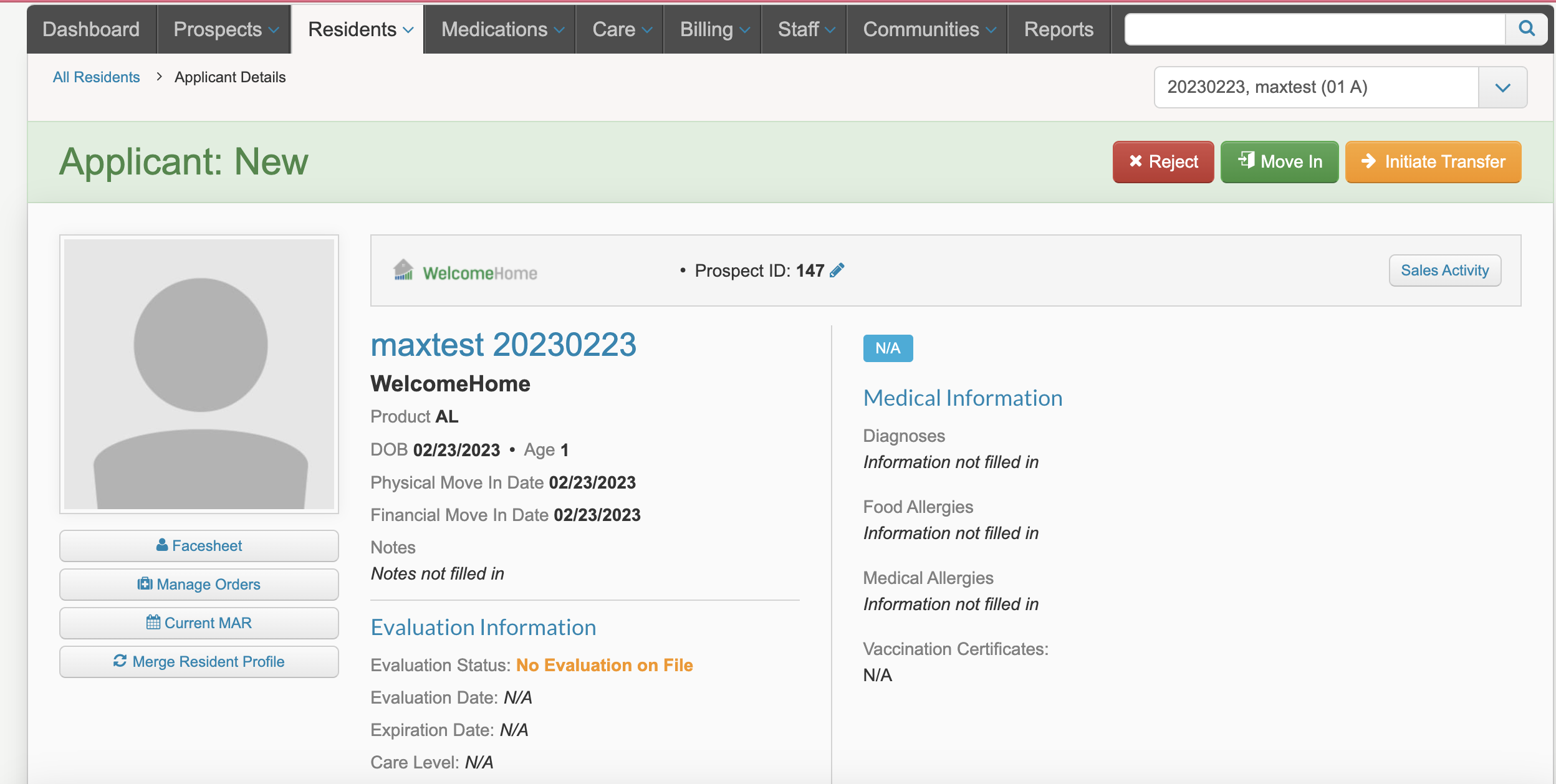
Task: Click the WelcomeHome logo
Action: tap(465, 271)
